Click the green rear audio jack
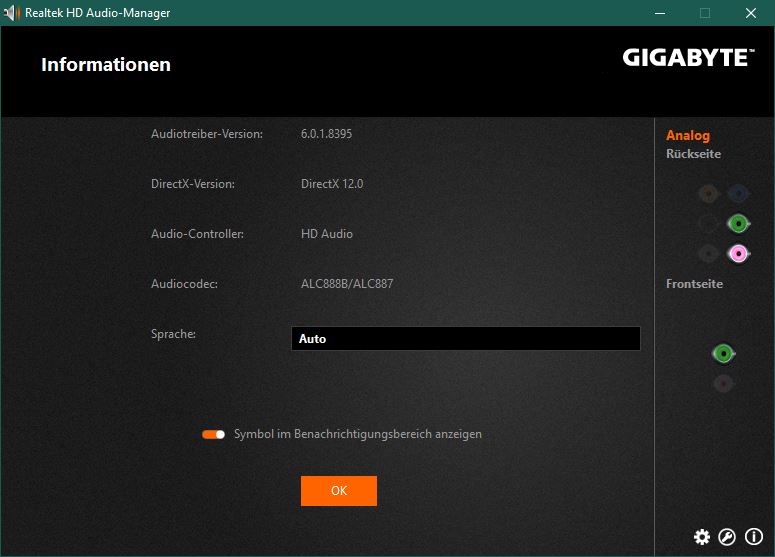This screenshot has width=775, height=557. coord(738,224)
